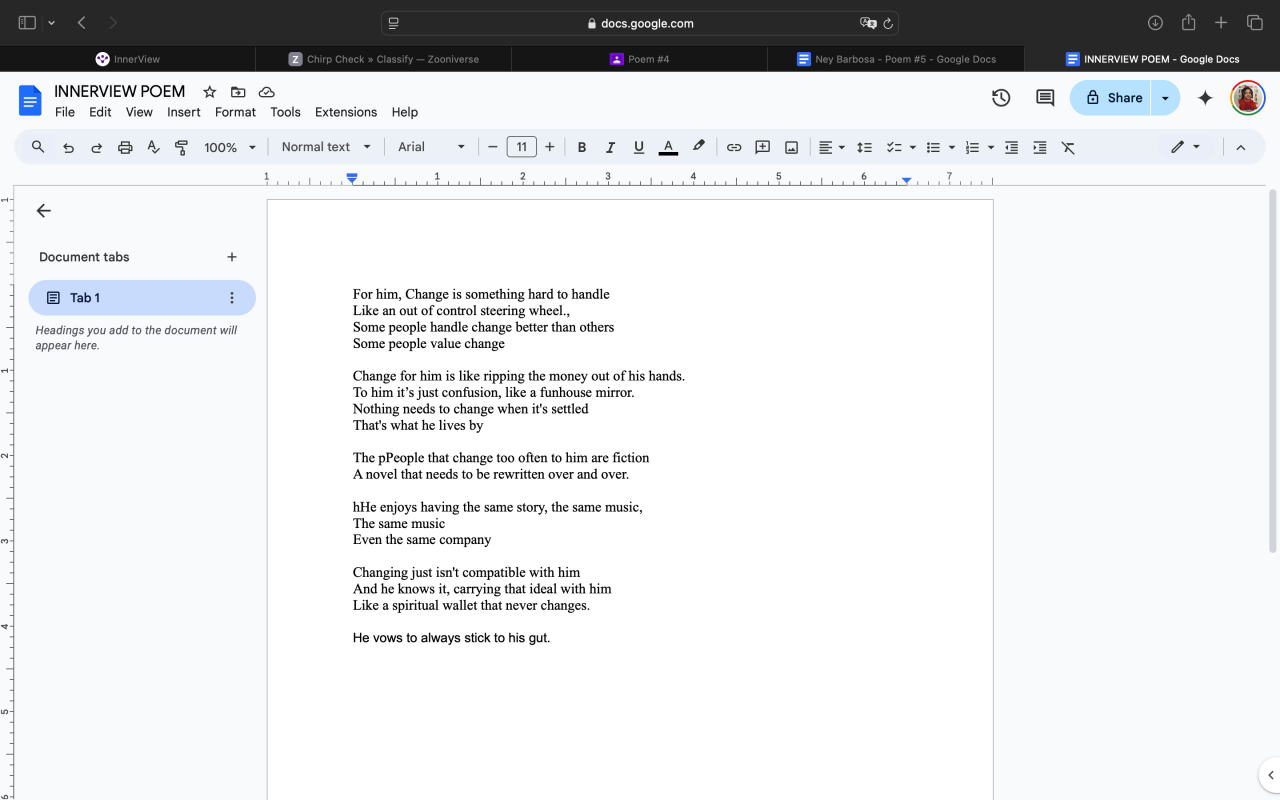Insert a link using link icon
This screenshot has width=1280, height=800.
tap(734, 147)
